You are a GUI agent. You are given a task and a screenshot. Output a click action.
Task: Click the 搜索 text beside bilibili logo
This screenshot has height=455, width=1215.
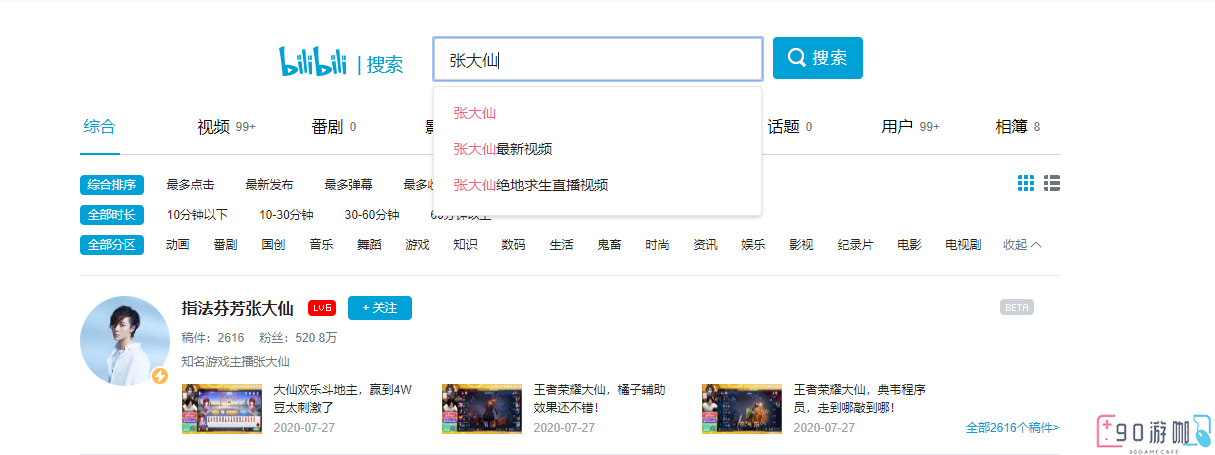[x=385, y=65]
